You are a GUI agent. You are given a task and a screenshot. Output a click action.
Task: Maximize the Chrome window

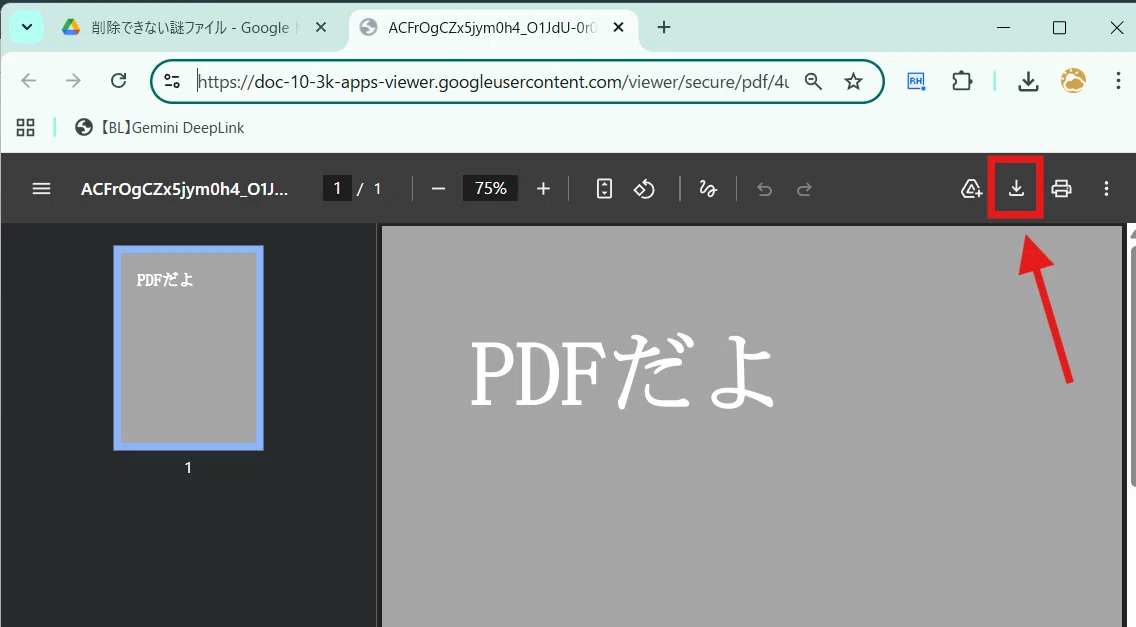(1059, 28)
